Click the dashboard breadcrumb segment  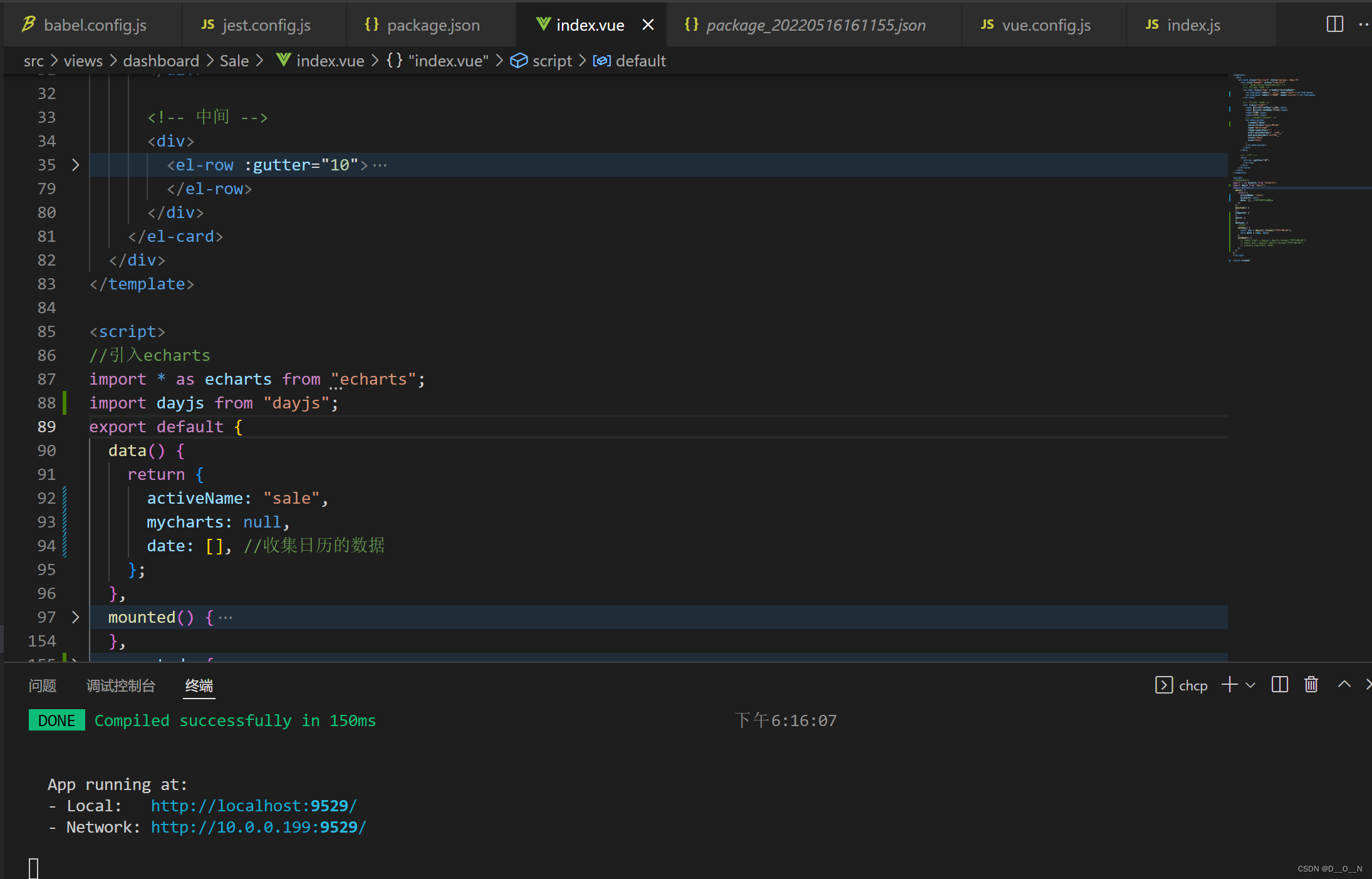tap(160, 61)
